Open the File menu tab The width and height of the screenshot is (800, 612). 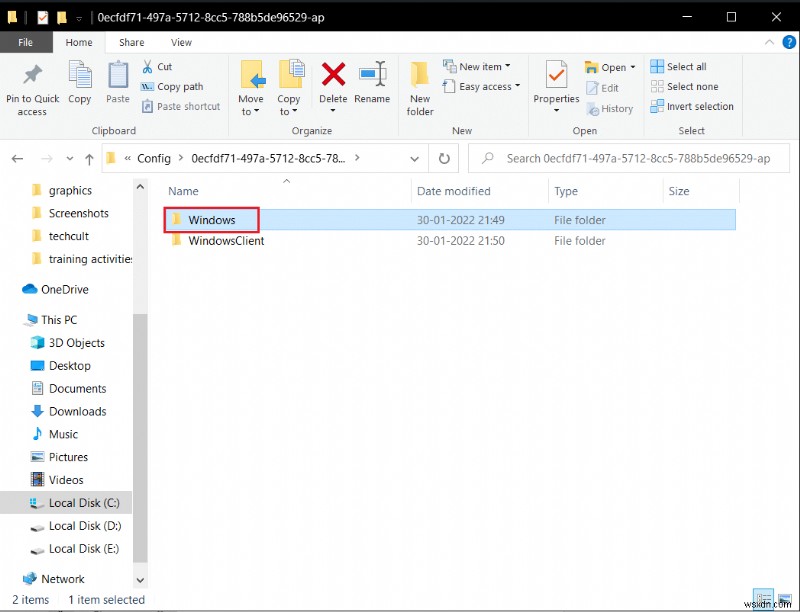26,42
